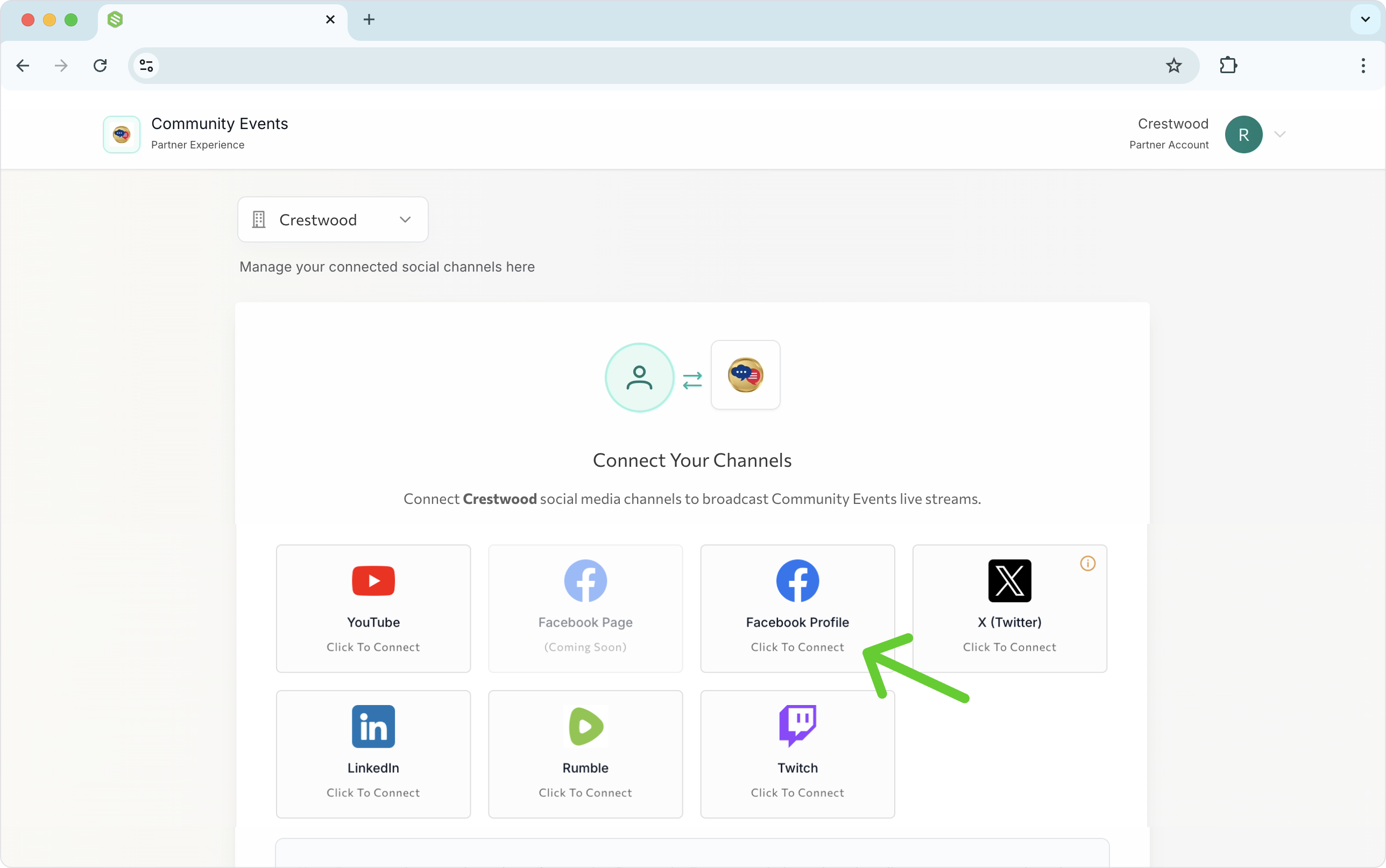This screenshot has width=1386, height=868.
Task: Click the user profile circle icon
Action: point(640,378)
